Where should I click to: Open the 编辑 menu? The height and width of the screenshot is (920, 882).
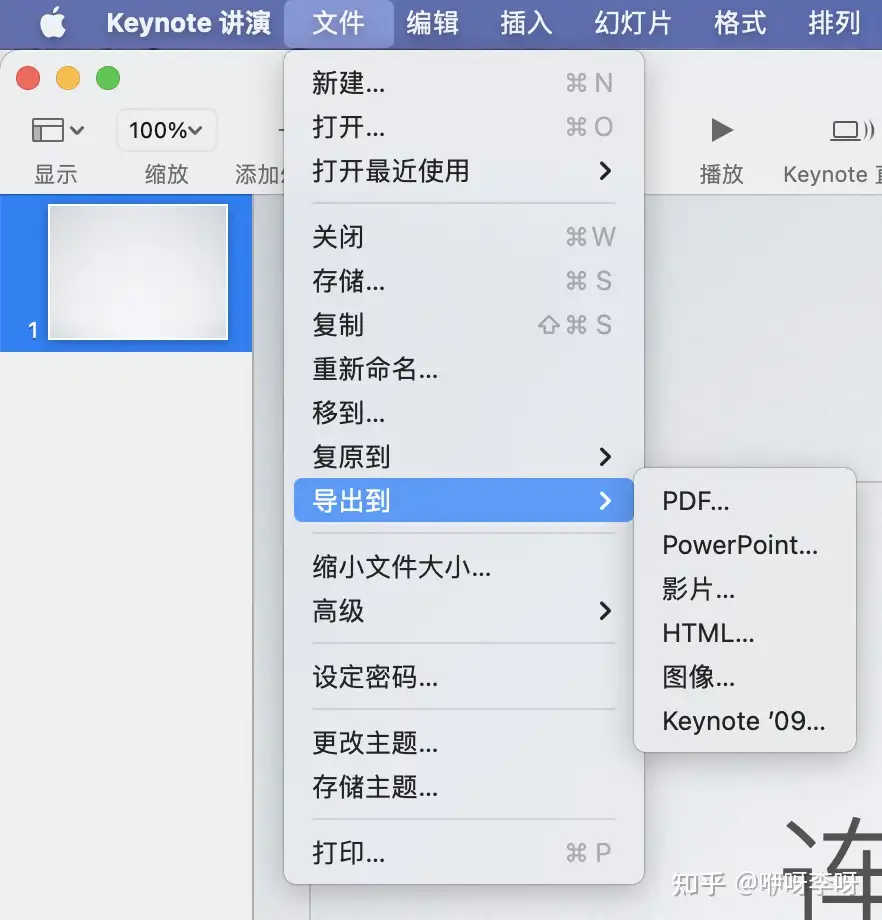[x=432, y=23]
